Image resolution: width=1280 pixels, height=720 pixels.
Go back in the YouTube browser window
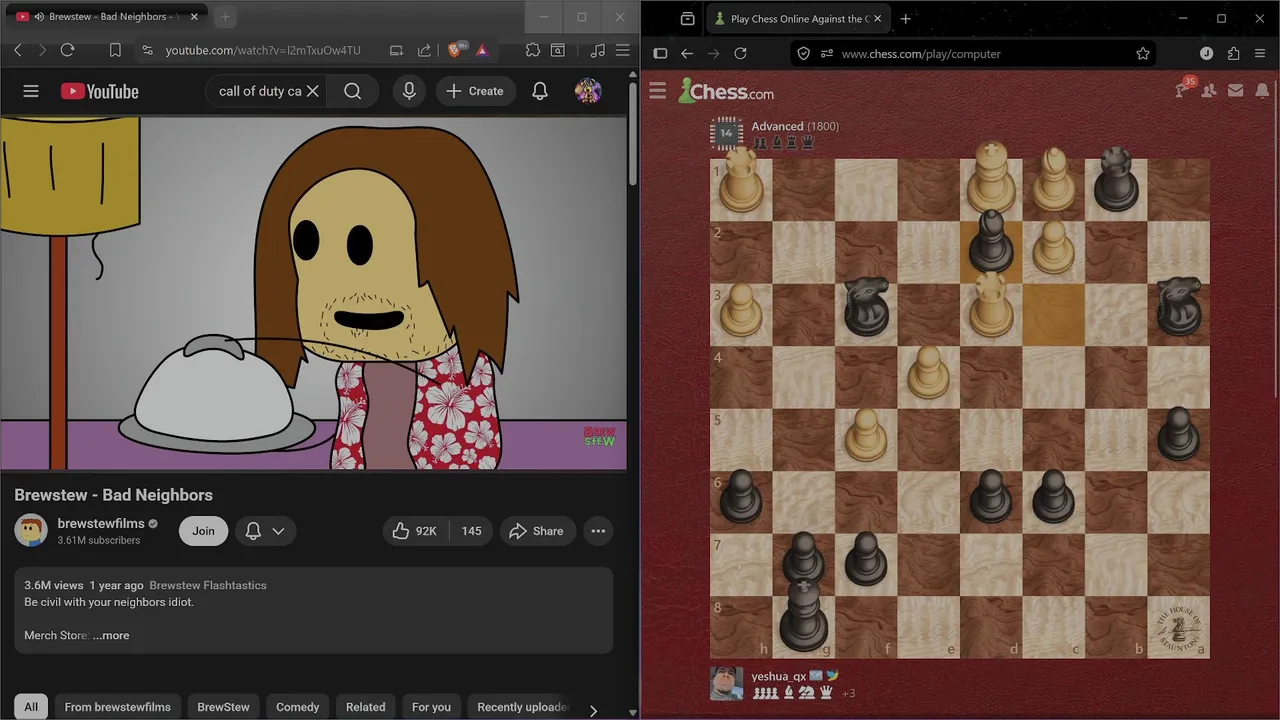[x=17, y=50]
